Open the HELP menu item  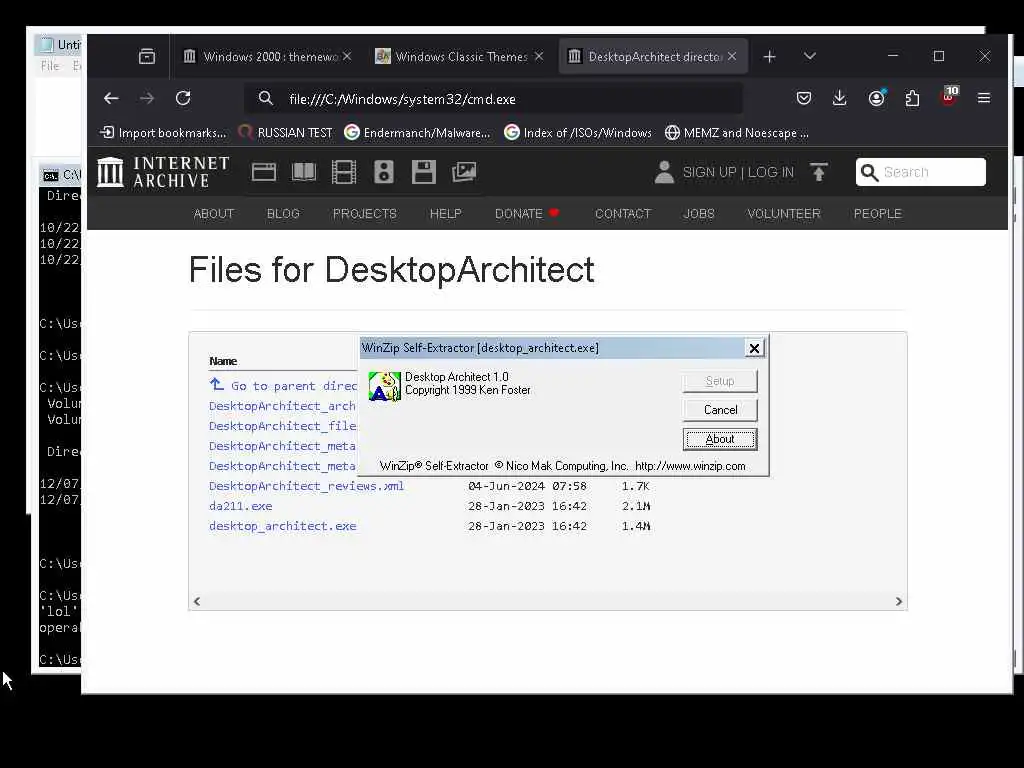pyautogui.click(x=445, y=214)
